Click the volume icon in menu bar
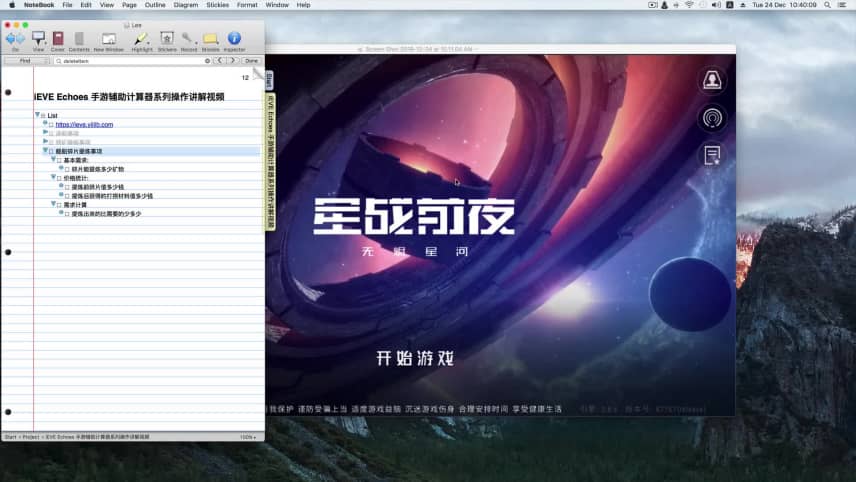Image resolution: width=856 pixels, height=482 pixels. [x=716, y=5]
